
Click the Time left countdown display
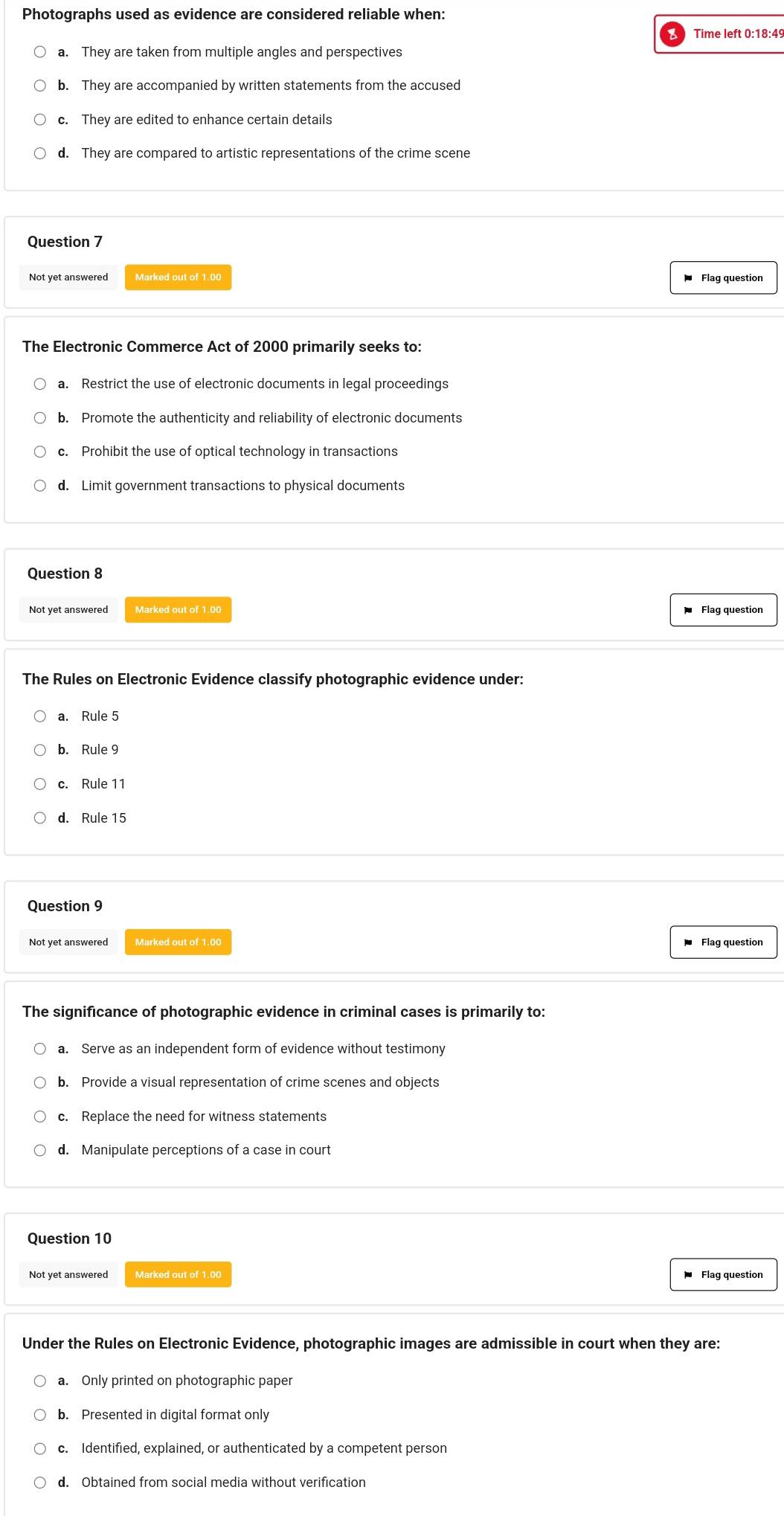point(737,34)
